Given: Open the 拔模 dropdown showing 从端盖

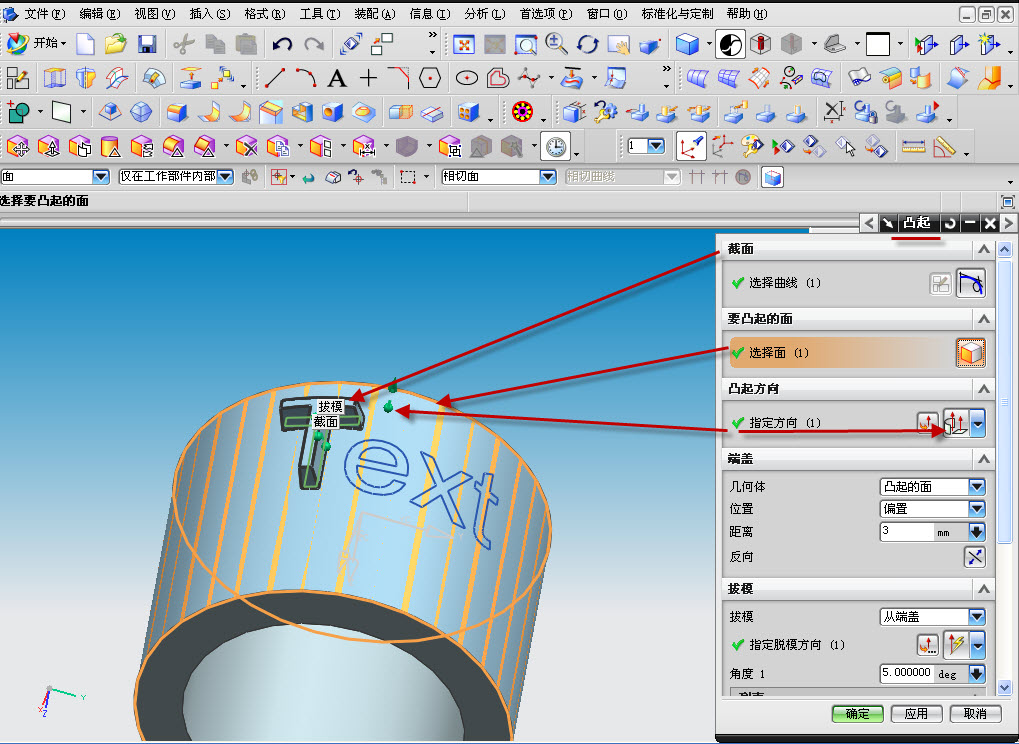Looking at the screenshot, I should pyautogui.click(x=933, y=617).
